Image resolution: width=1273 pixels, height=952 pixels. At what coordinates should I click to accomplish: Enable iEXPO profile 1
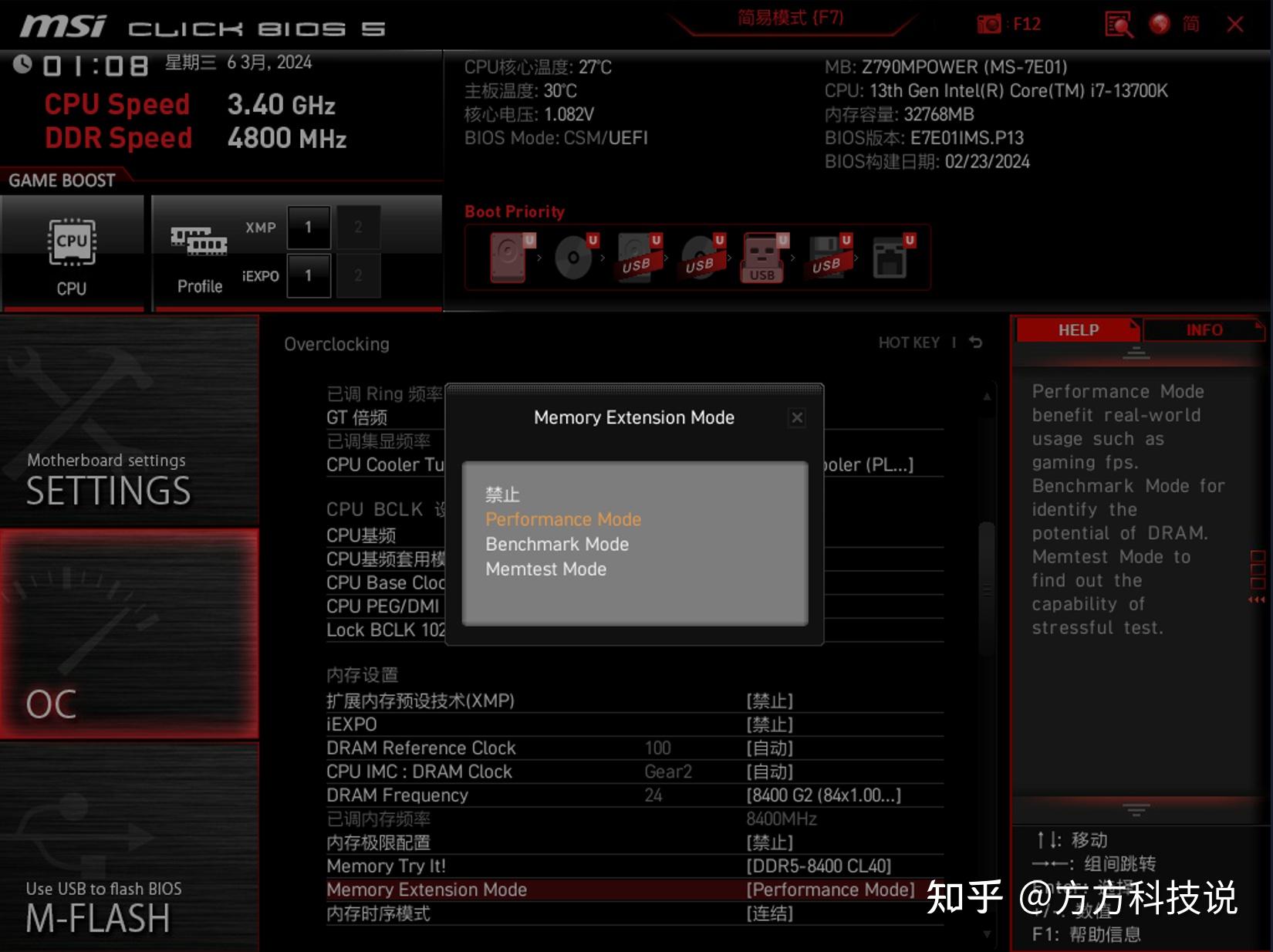point(309,275)
